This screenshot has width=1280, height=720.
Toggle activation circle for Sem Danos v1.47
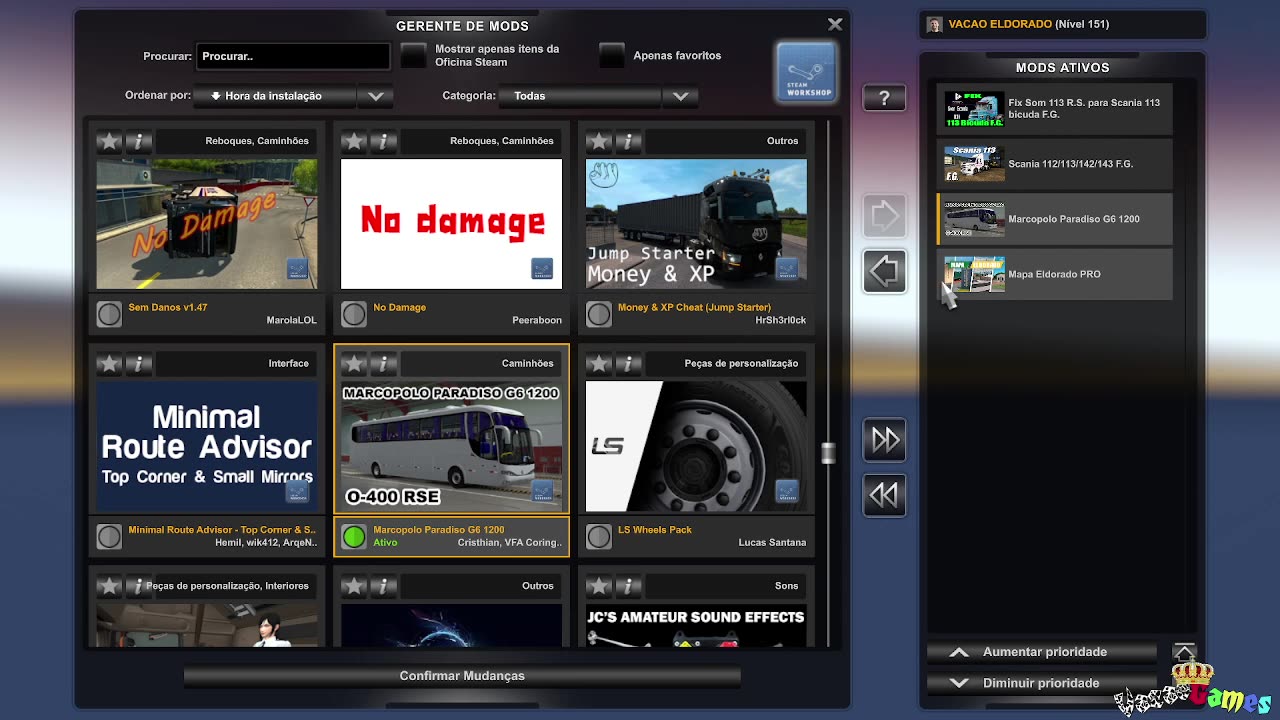(x=109, y=314)
